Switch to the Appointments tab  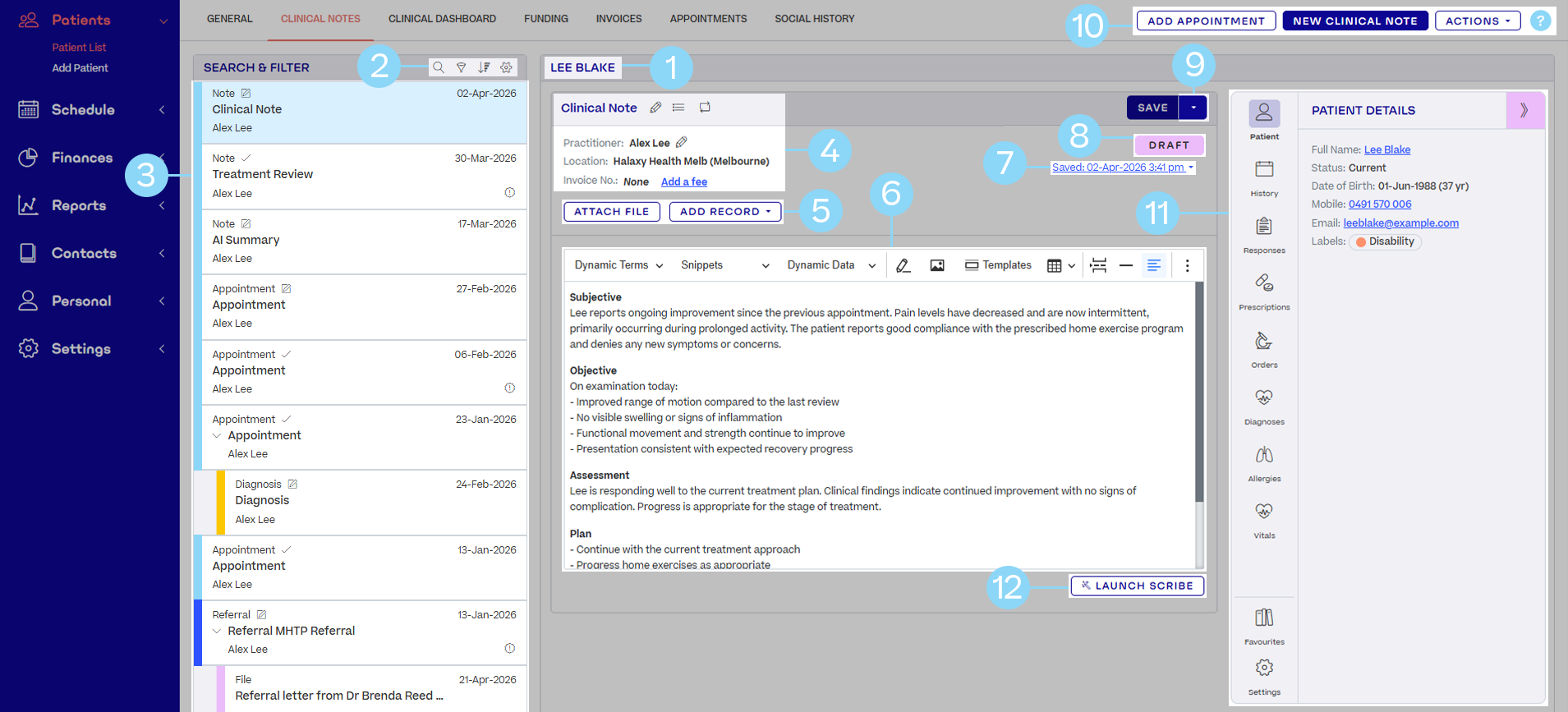coord(708,19)
